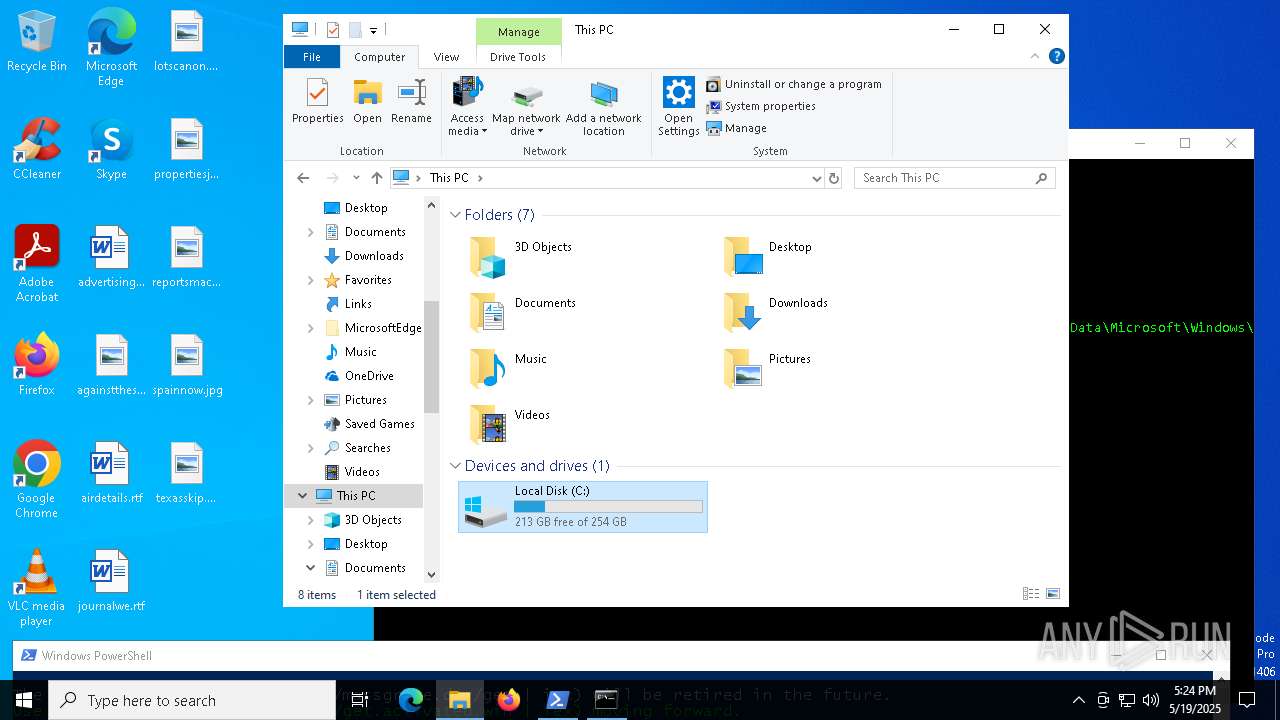
Task: Expand the Pictures tree node
Action: (x=310, y=400)
